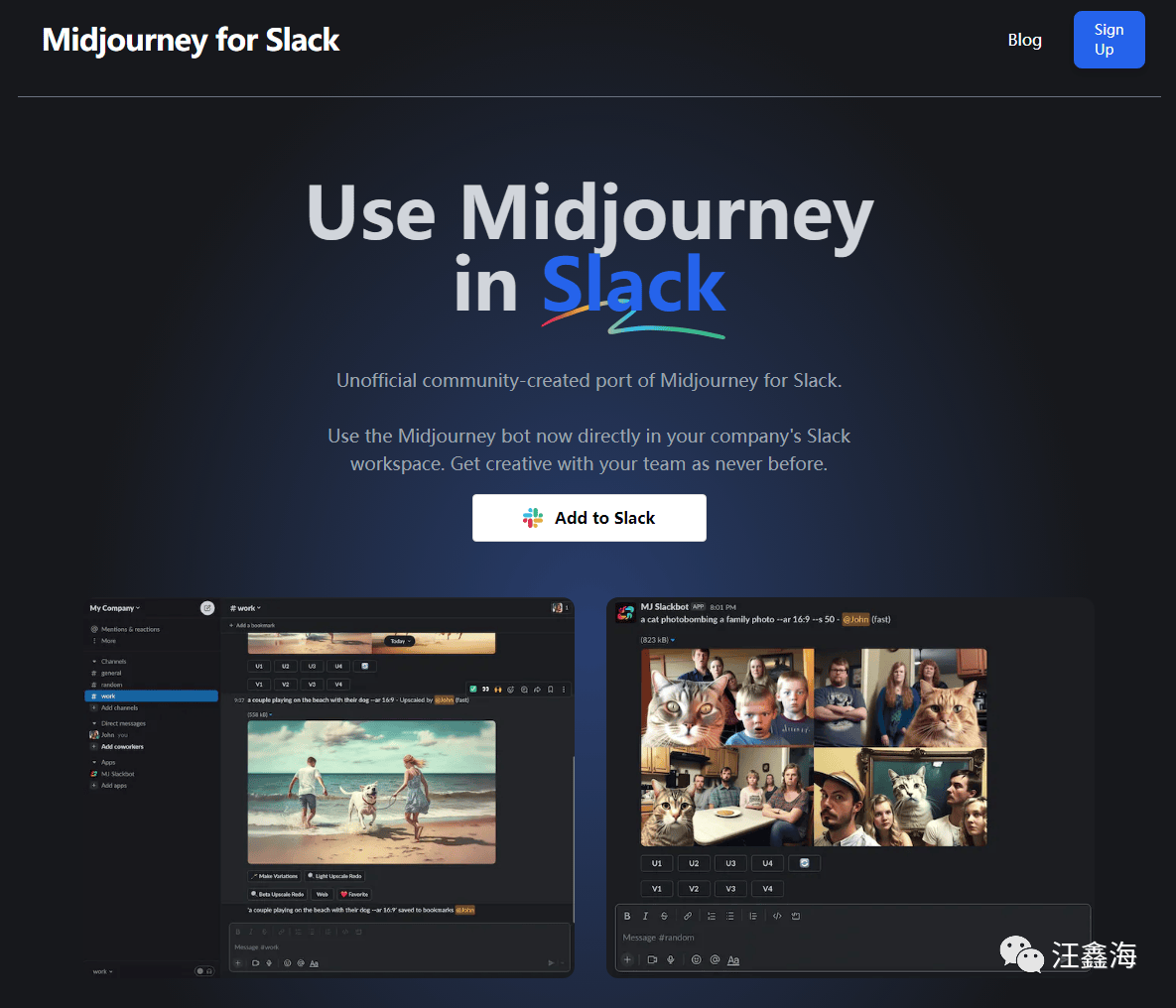Click the member avatar count in #work header
Viewport: 1176px width, 1008px height.
point(561,608)
